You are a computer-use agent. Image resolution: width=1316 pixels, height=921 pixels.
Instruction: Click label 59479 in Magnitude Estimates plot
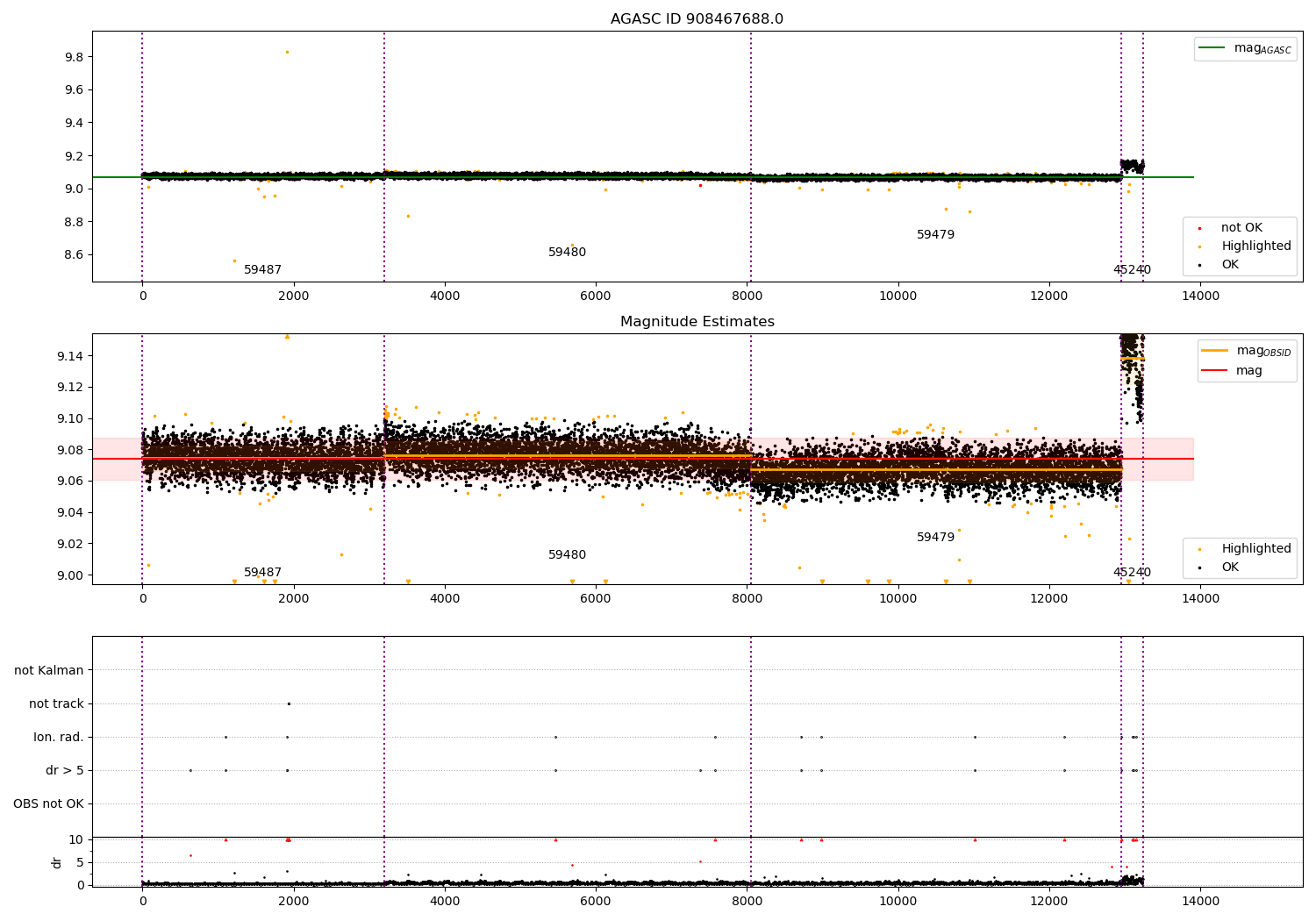coord(935,538)
